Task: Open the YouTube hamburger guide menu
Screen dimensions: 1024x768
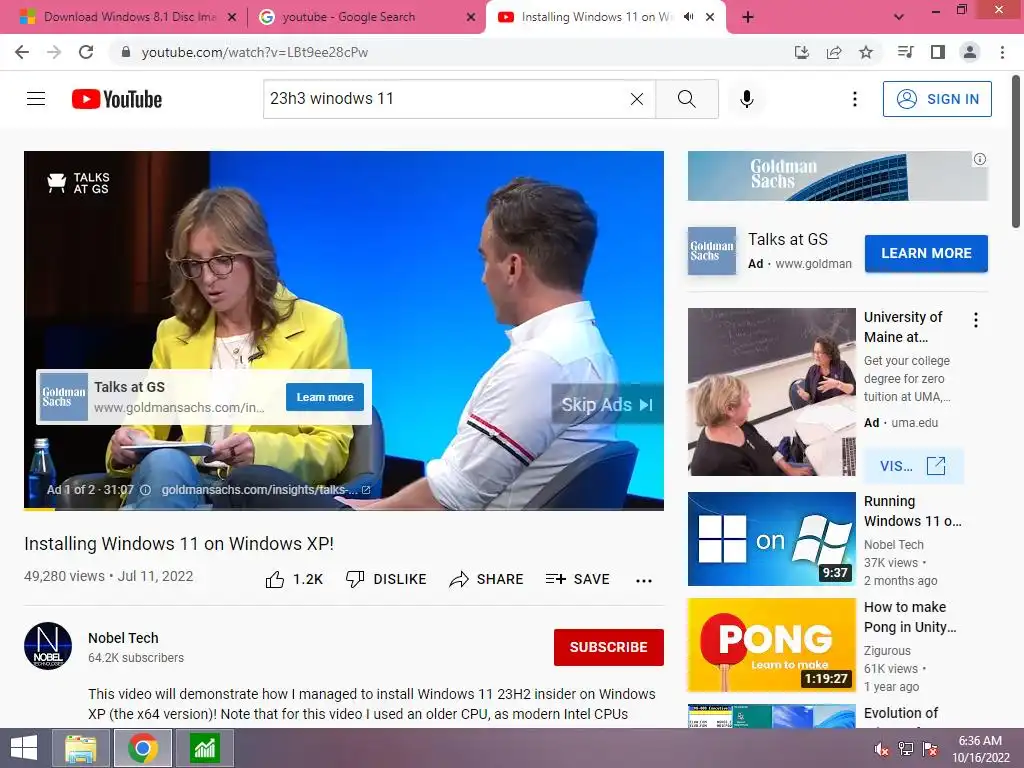Action: pos(36,99)
